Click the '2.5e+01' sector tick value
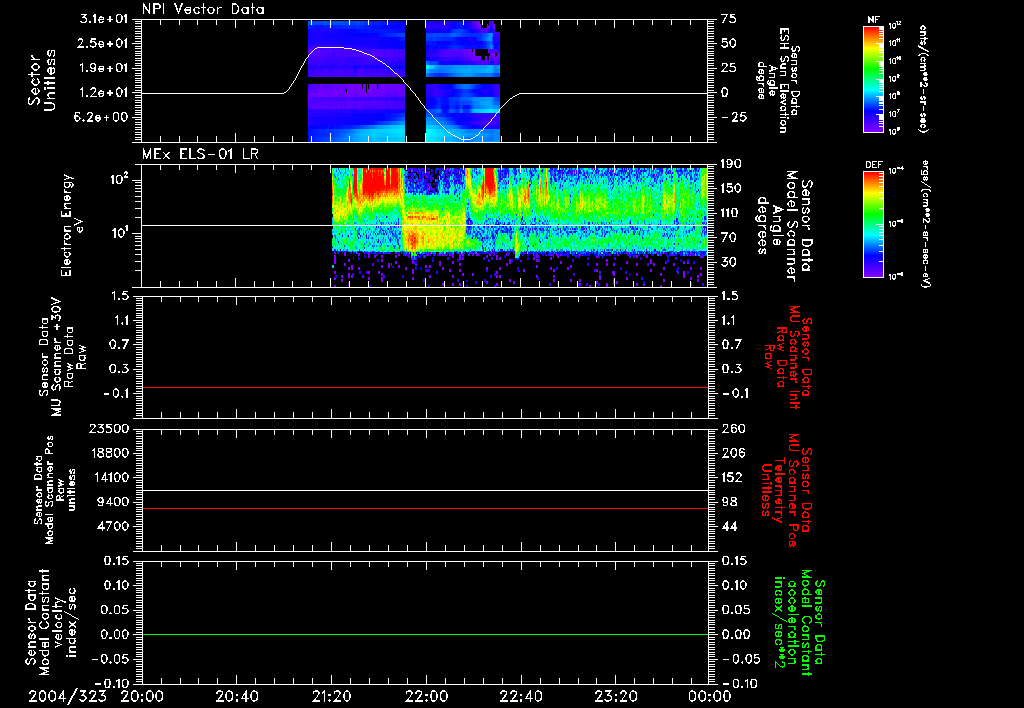The image size is (1024, 708). 104,43
